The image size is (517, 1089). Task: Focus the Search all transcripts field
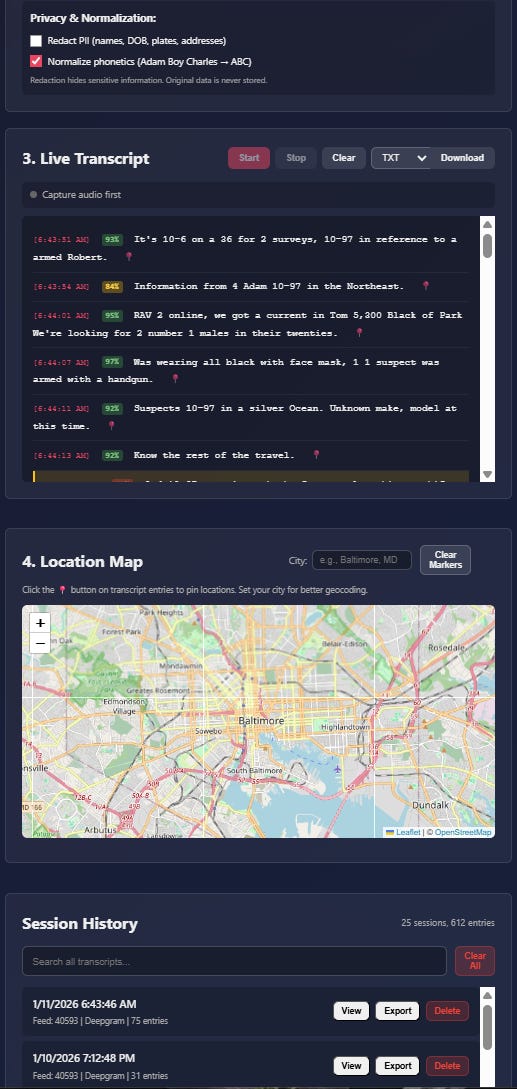point(234,961)
